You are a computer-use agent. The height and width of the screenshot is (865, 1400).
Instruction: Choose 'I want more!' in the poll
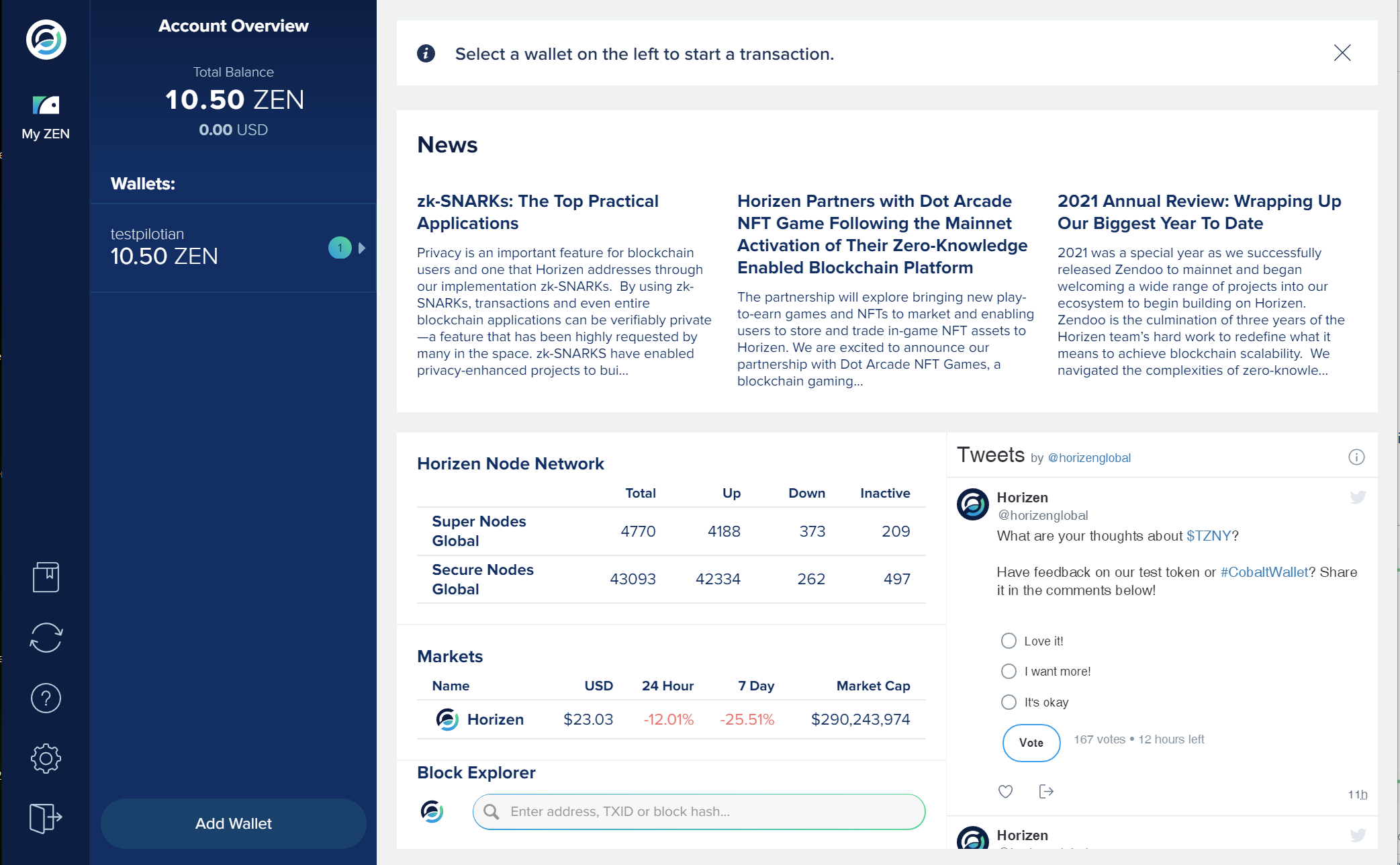pyautogui.click(x=1009, y=671)
